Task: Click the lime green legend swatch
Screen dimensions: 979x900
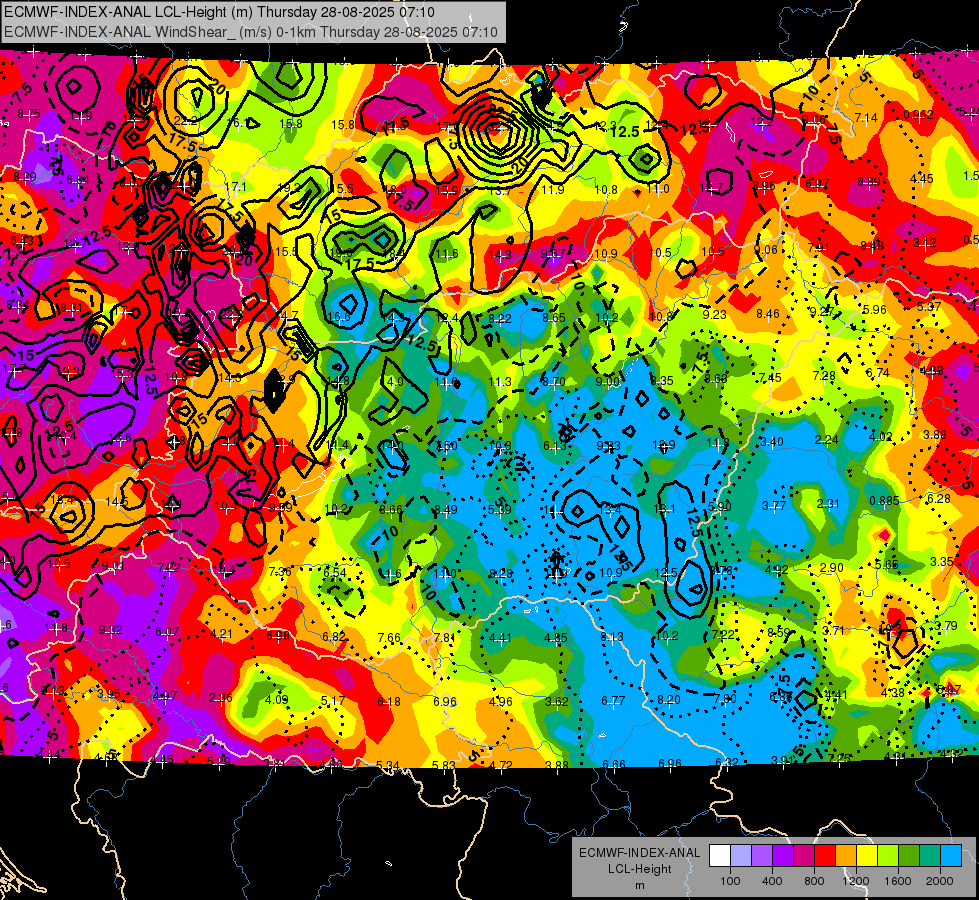Action: point(888,856)
